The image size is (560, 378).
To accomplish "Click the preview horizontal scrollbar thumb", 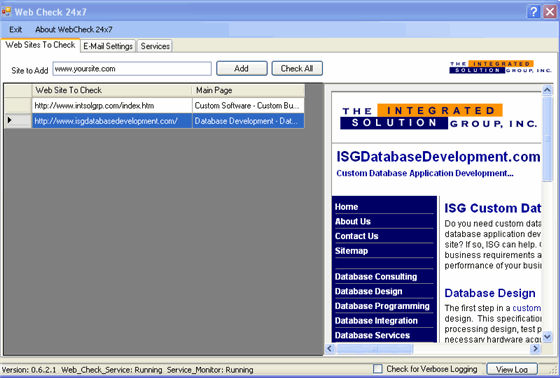I will (374, 348).
